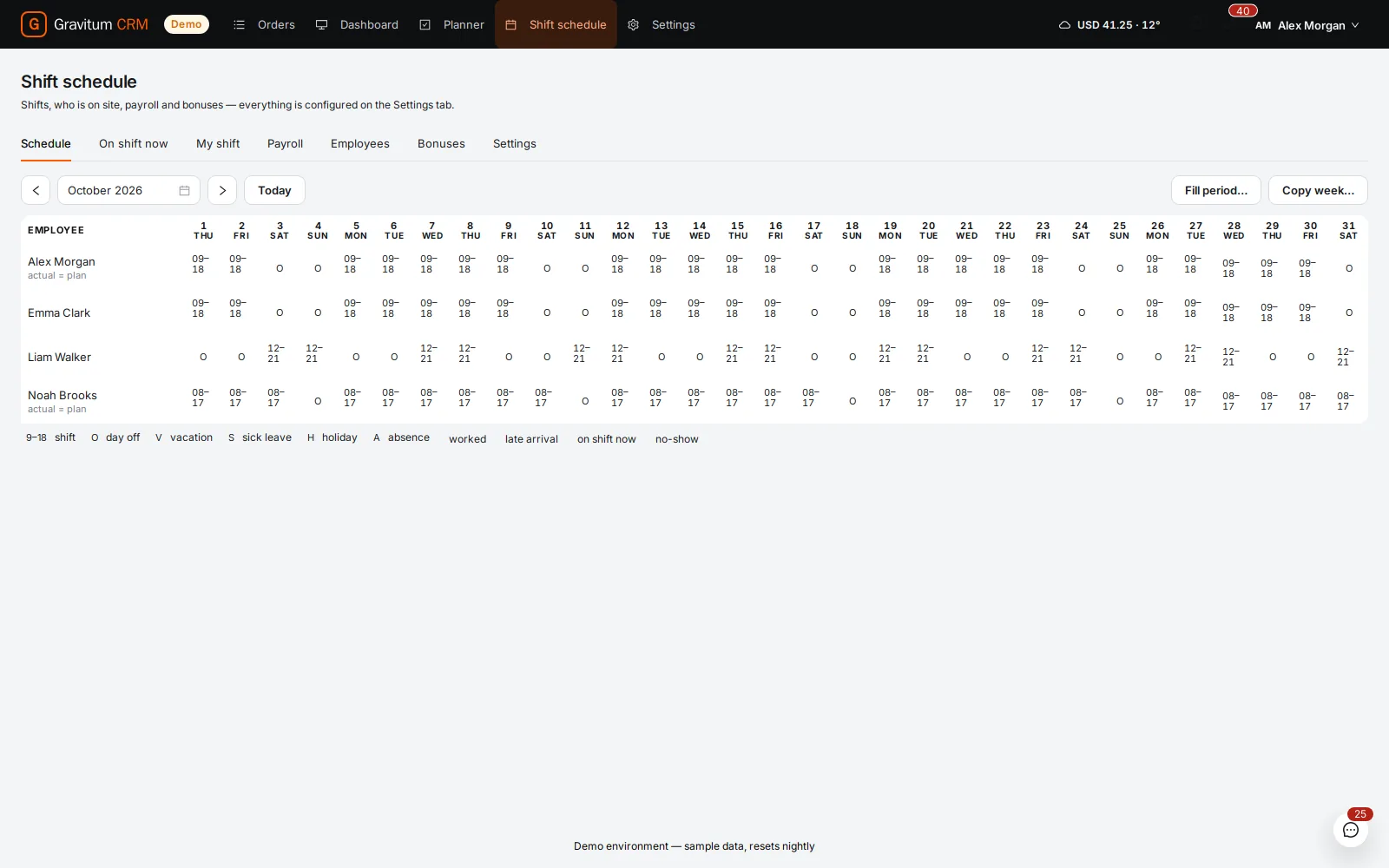1389x868 pixels.
Task: Click the Noah Brooks employee name
Action: pyautogui.click(x=63, y=396)
